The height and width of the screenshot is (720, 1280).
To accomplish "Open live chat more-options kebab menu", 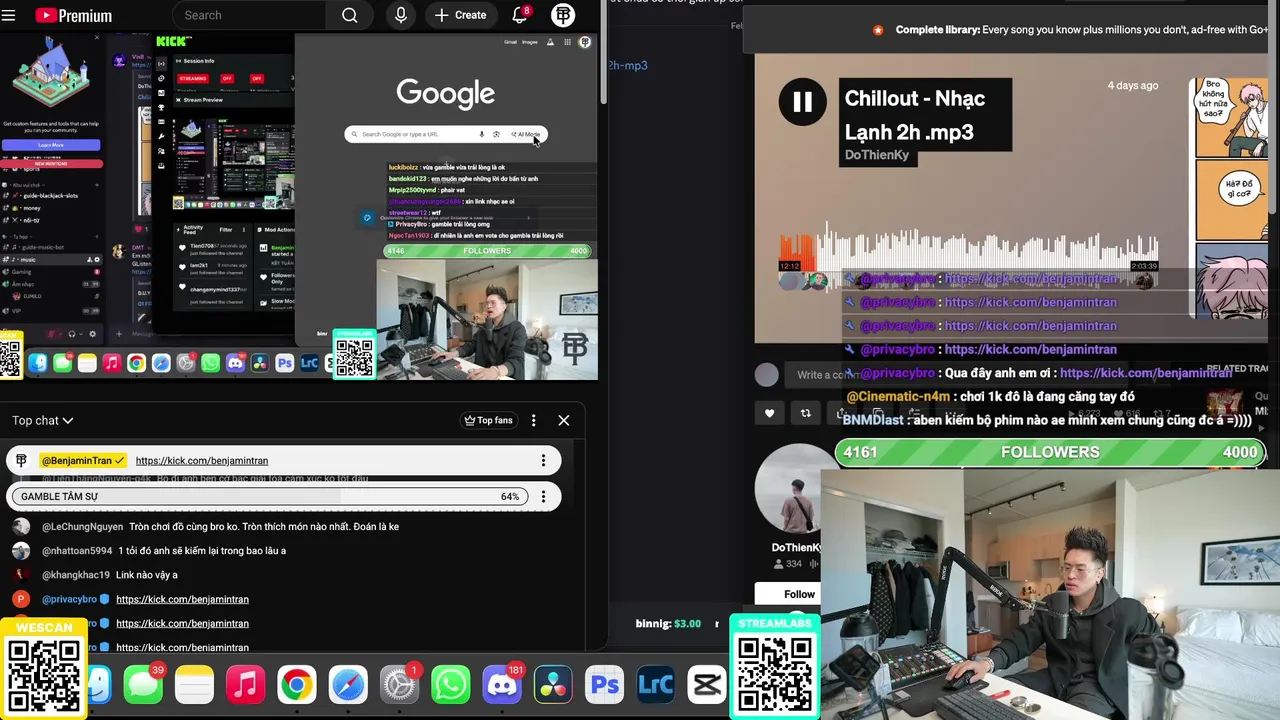I will [533, 421].
